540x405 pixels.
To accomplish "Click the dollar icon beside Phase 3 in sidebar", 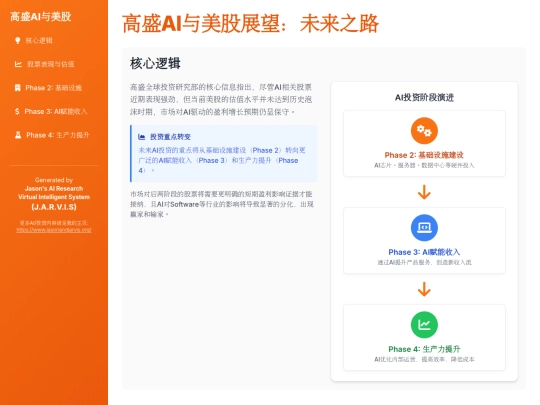I will tap(17, 111).
